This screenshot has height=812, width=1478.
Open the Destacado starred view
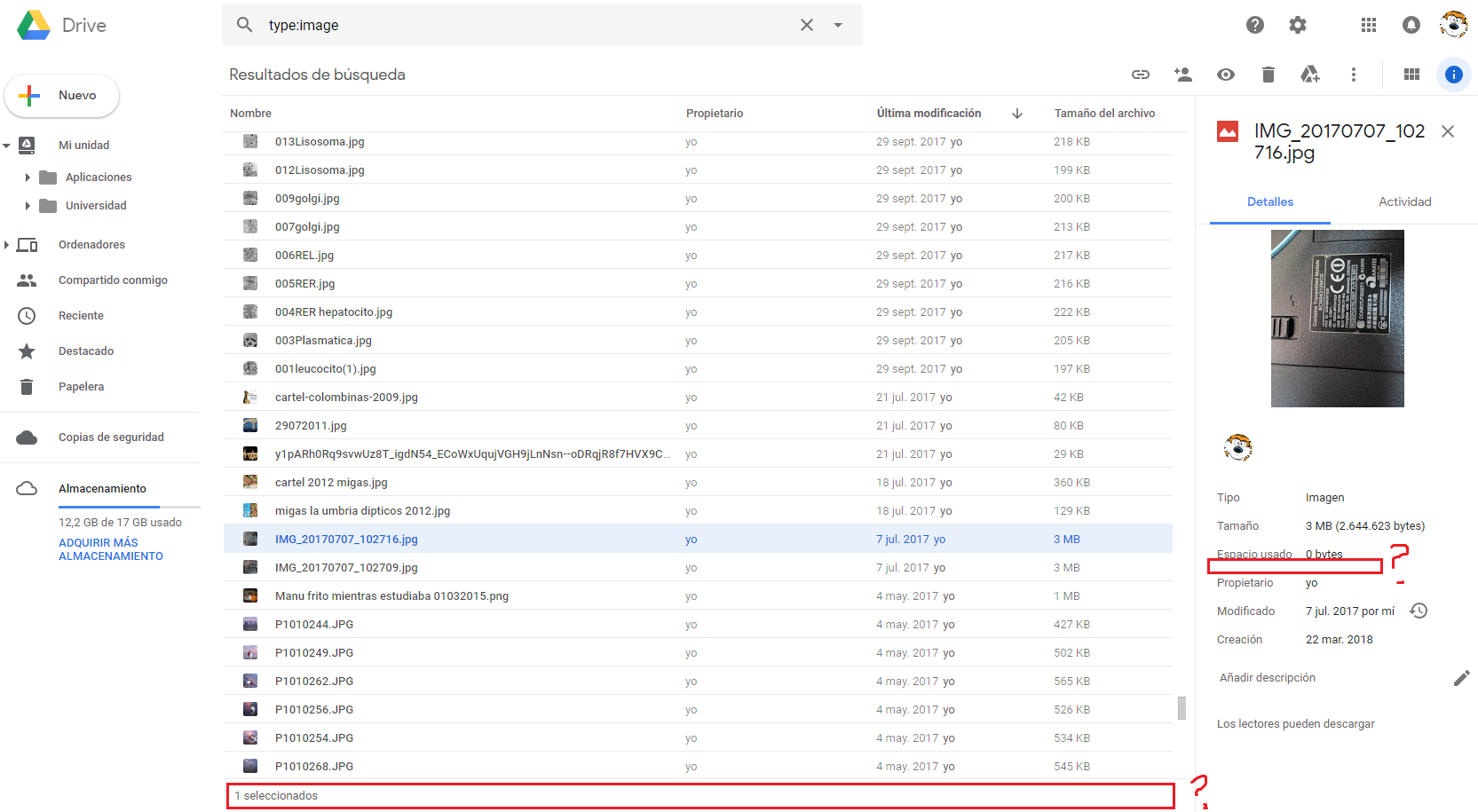(86, 351)
